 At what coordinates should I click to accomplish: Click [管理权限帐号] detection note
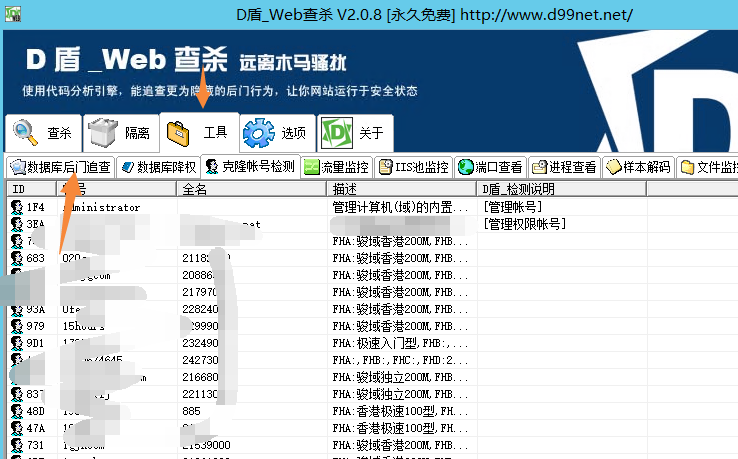coord(524,224)
